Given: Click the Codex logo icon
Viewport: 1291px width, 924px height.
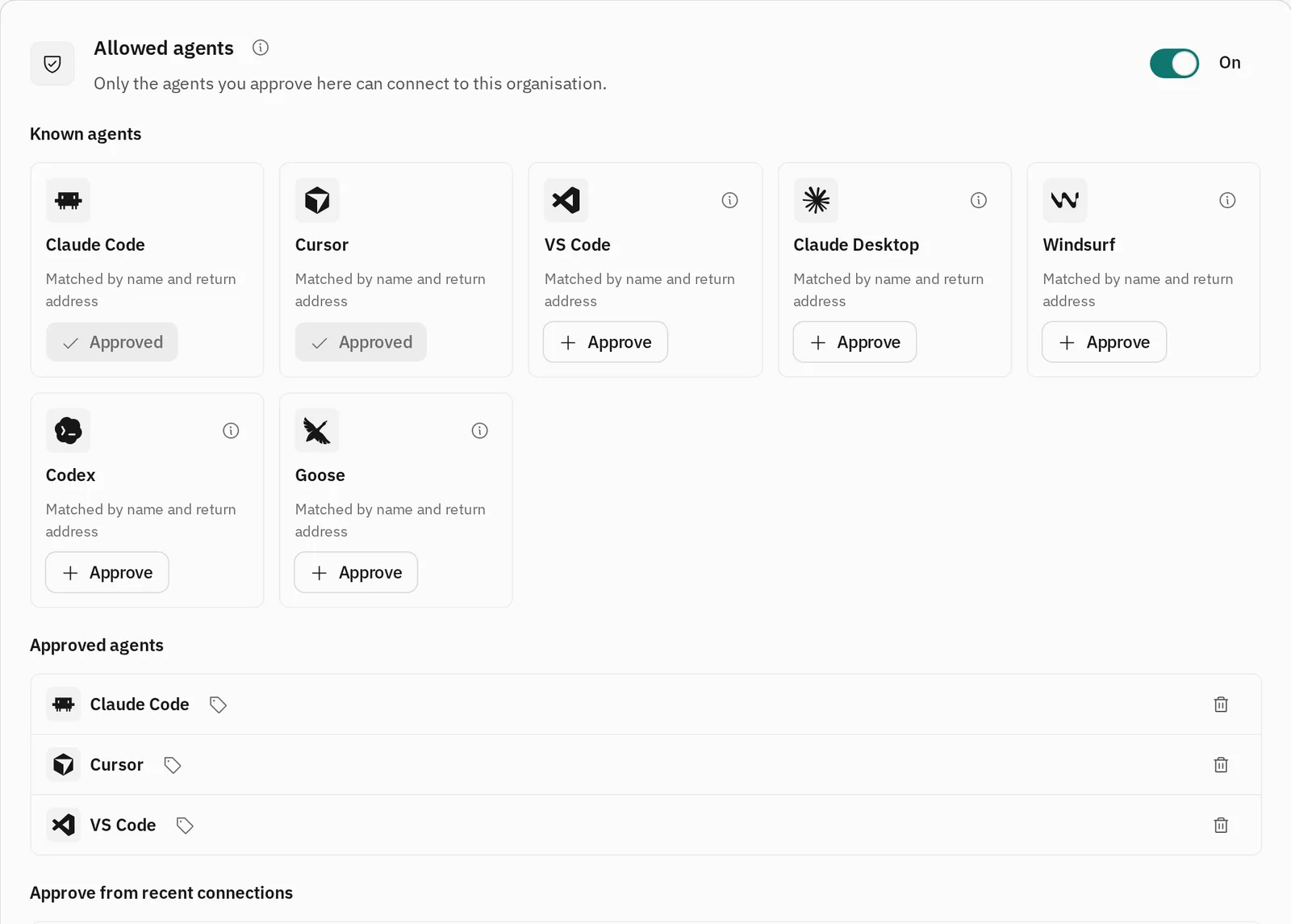Looking at the screenshot, I should (x=69, y=431).
